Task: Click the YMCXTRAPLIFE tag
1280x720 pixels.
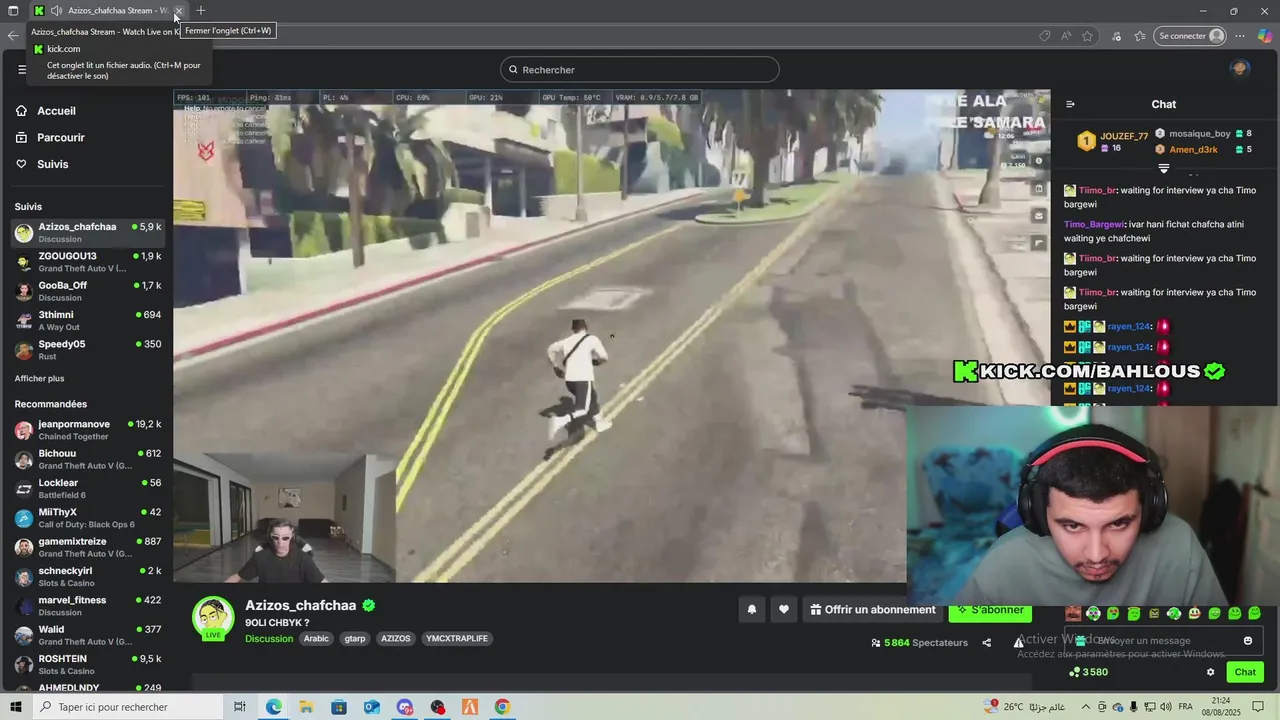Action: click(457, 638)
